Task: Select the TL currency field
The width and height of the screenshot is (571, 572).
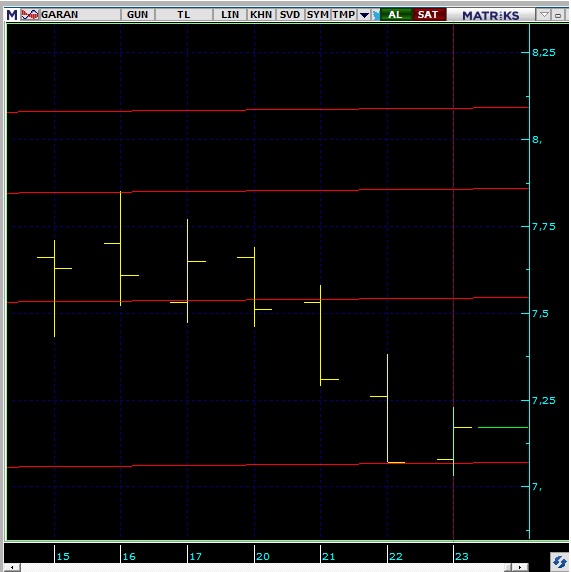Action: pyautogui.click(x=184, y=15)
